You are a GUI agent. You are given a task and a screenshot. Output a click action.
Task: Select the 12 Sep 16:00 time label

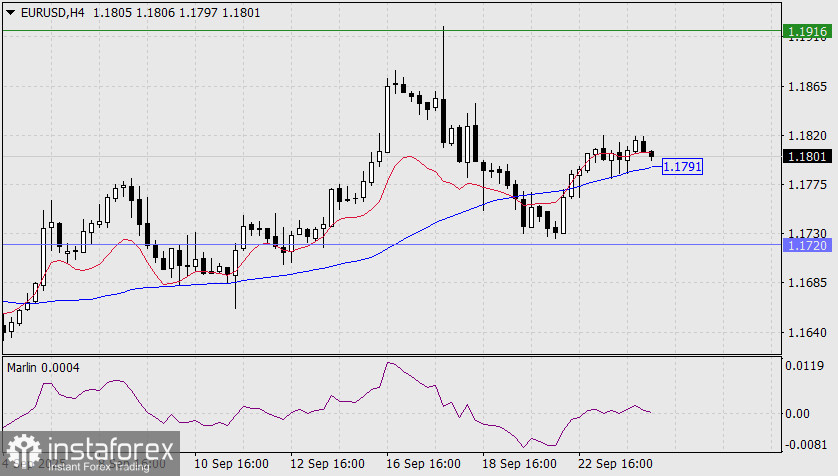(327, 464)
